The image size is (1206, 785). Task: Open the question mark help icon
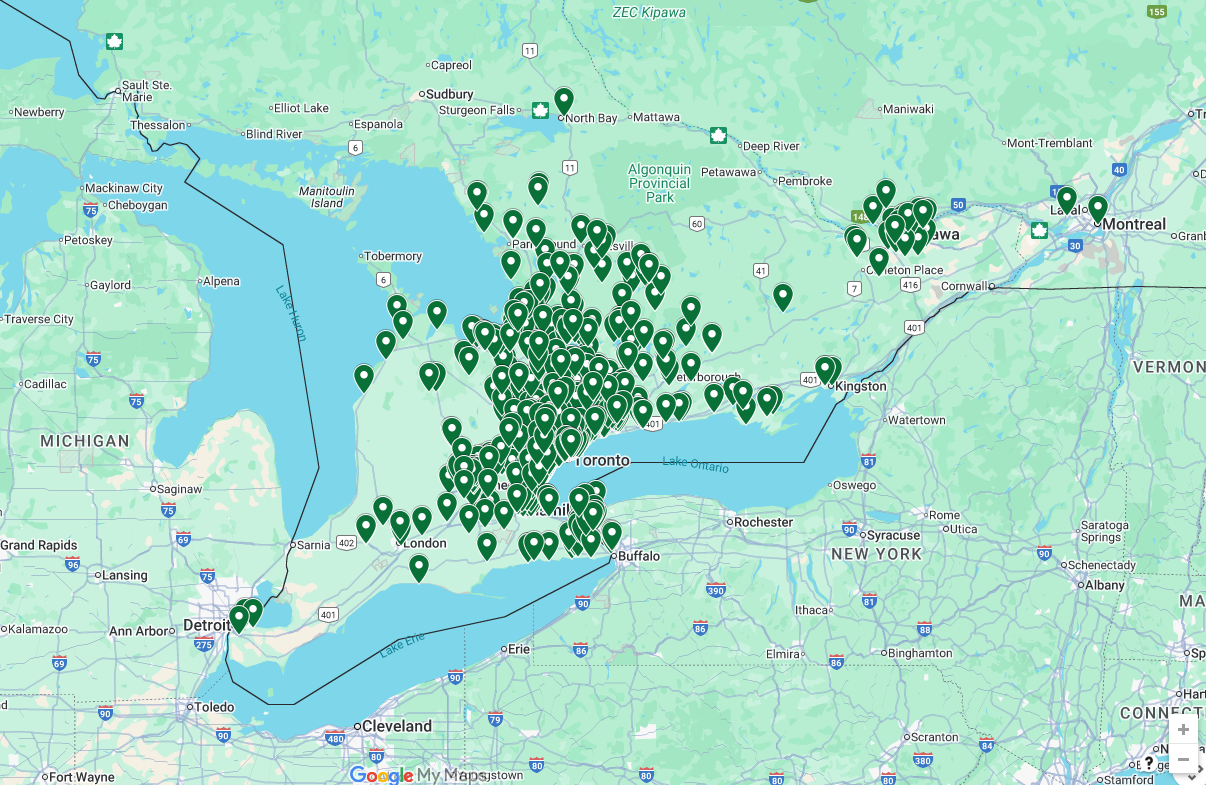coord(1148,763)
